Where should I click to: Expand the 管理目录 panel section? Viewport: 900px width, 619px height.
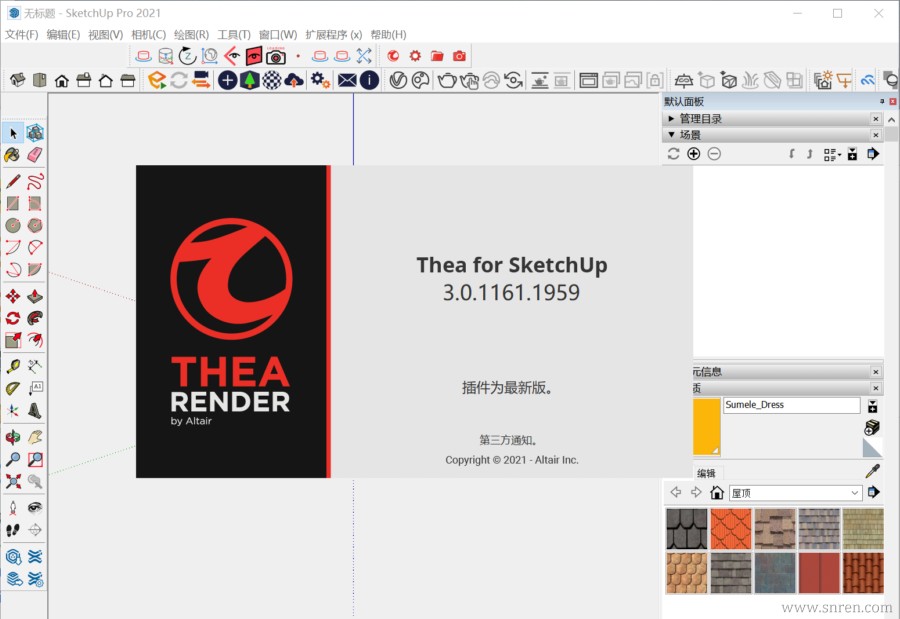[x=672, y=119]
